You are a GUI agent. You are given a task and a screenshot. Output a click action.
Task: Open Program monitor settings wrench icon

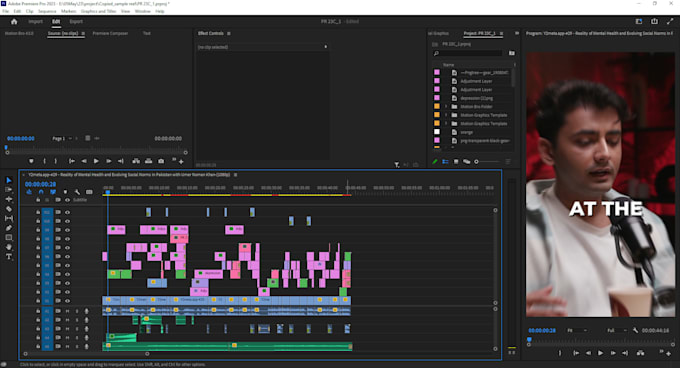(x=635, y=330)
